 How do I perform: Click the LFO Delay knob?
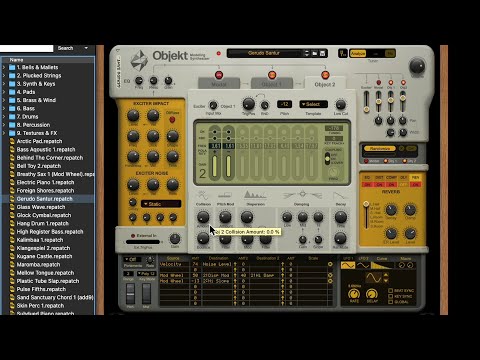(372, 294)
